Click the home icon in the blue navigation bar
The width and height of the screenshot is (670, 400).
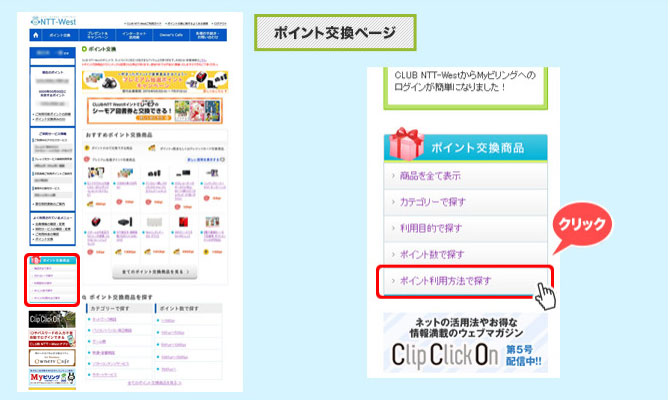[x=36, y=35]
